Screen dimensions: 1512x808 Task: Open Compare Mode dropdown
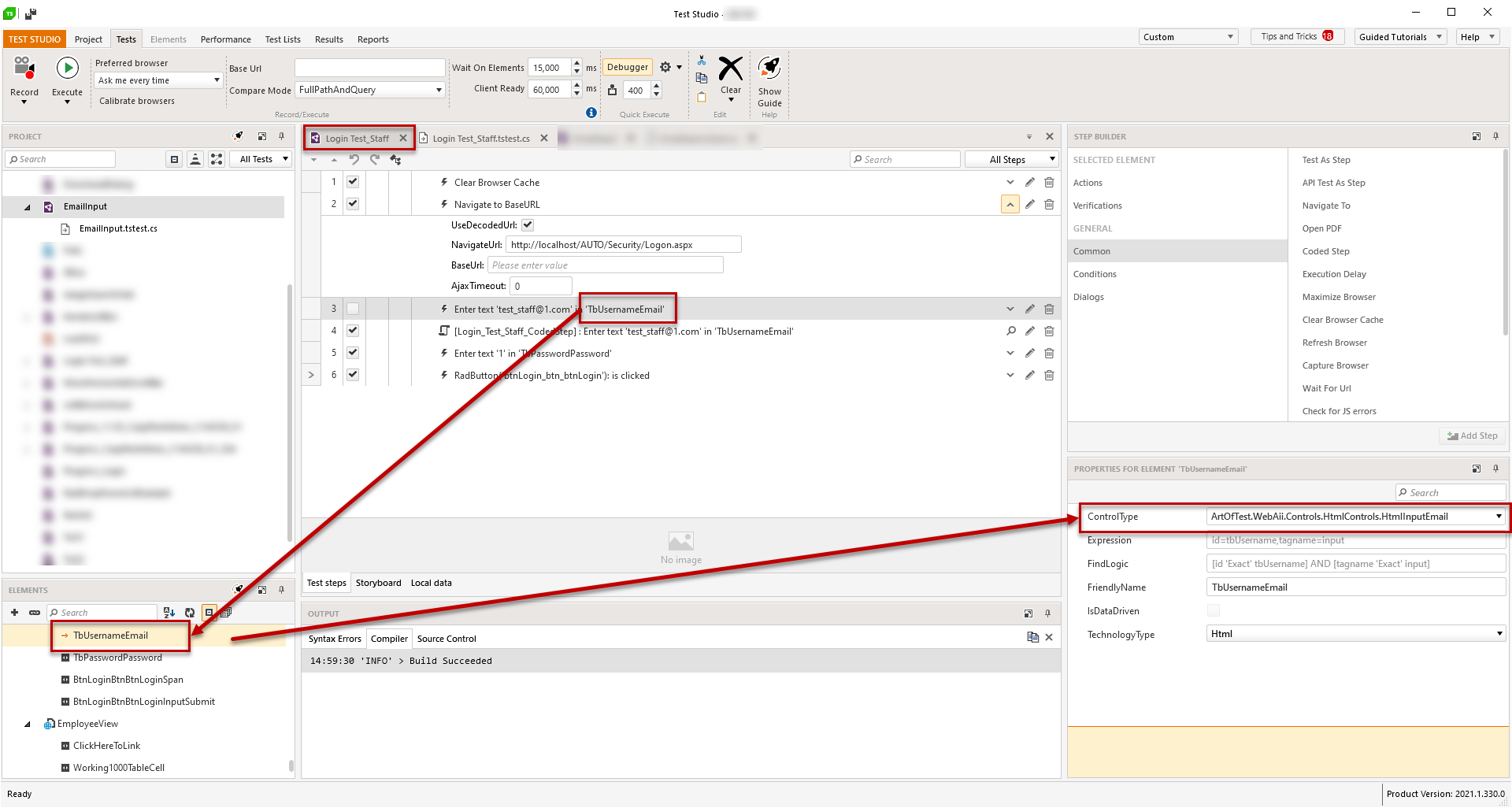(x=370, y=90)
